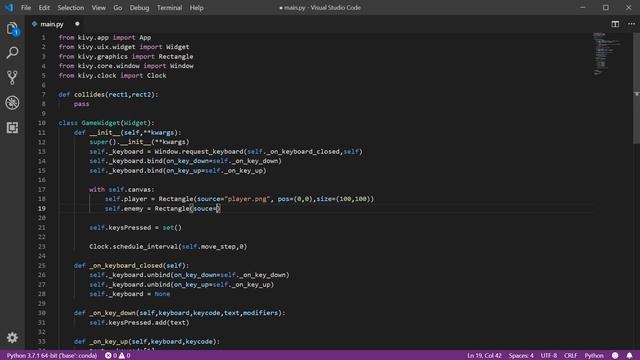Change indentation via Spaces: 4
This screenshot has width=640, height=360.
(521, 356)
